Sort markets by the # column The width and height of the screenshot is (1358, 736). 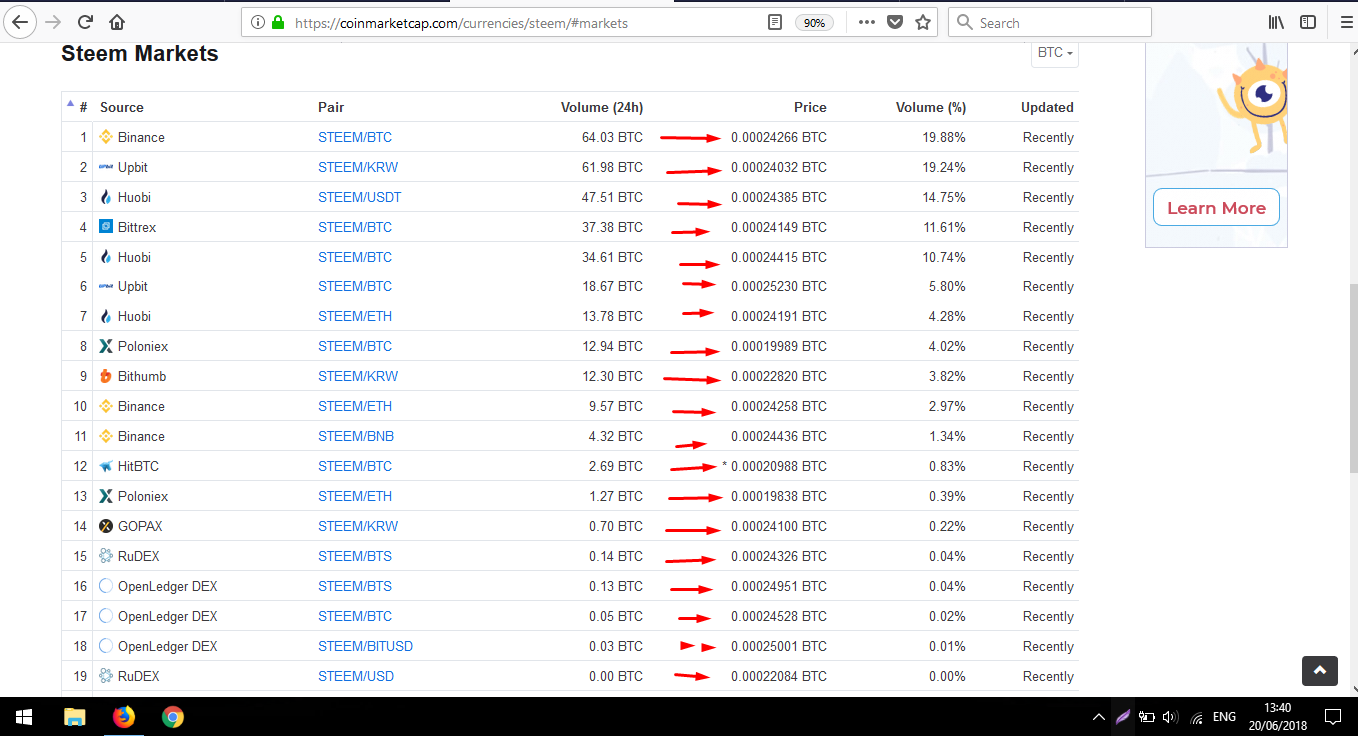coord(83,107)
